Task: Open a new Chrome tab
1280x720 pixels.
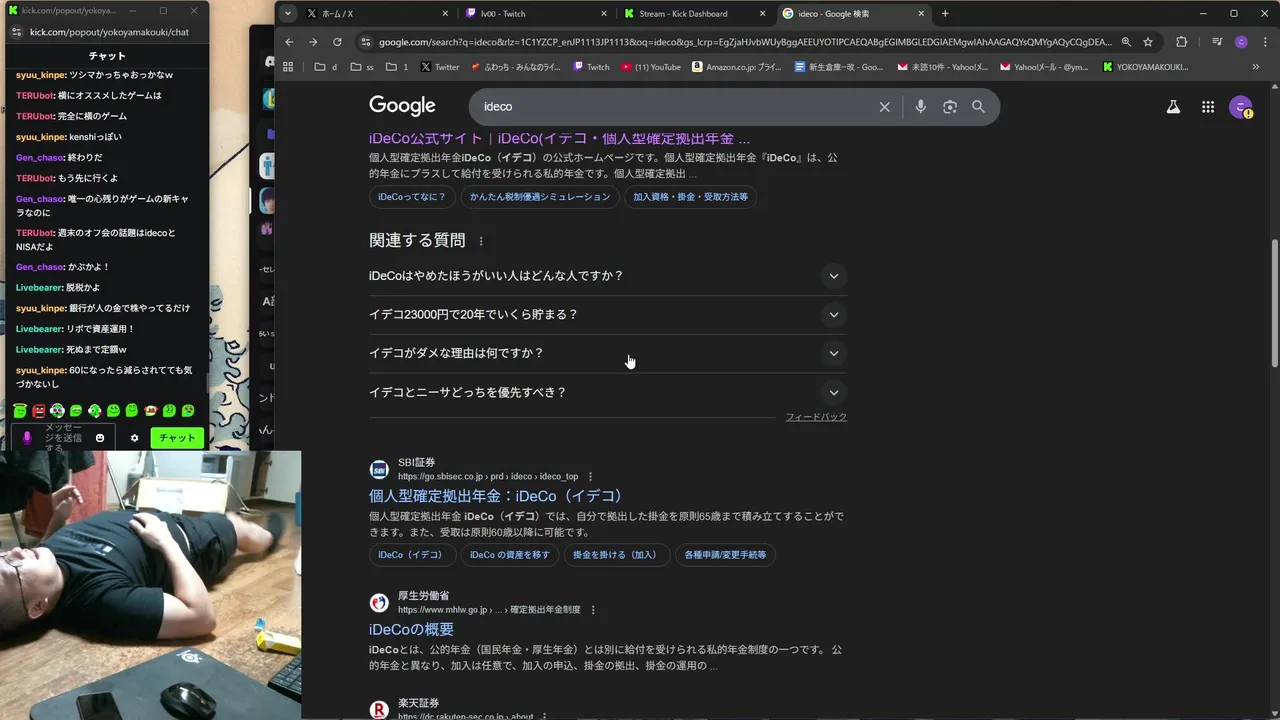Action: tap(945, 14)
